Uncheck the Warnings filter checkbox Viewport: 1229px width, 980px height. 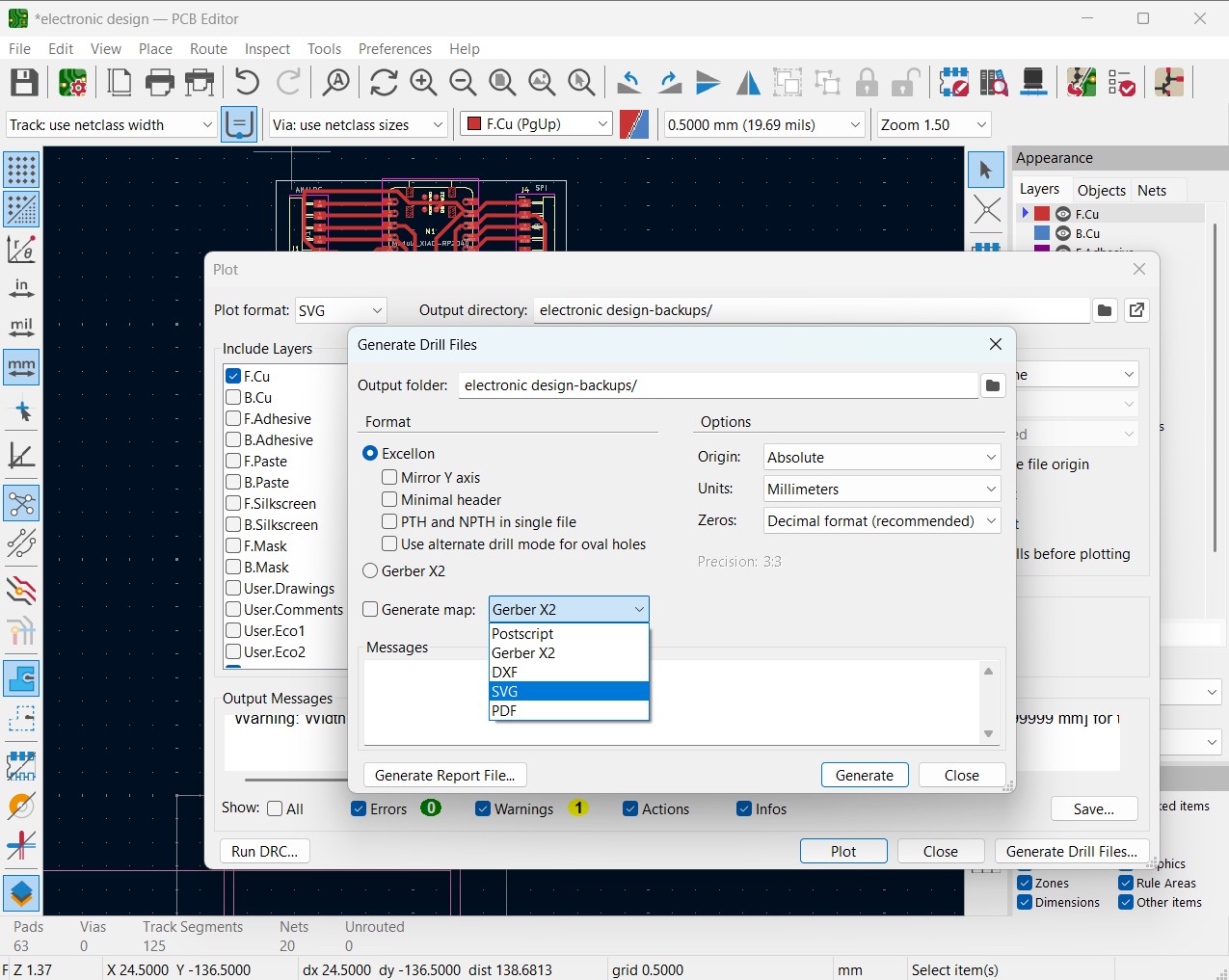[x=483, y=808]
